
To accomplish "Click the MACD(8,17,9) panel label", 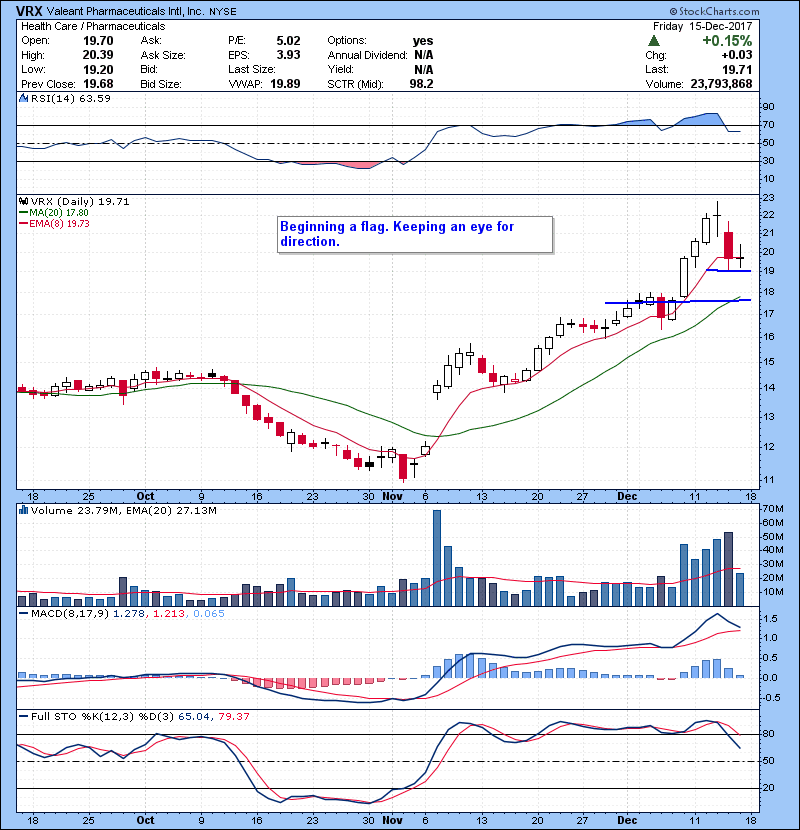I will click(x=70, y=614).
